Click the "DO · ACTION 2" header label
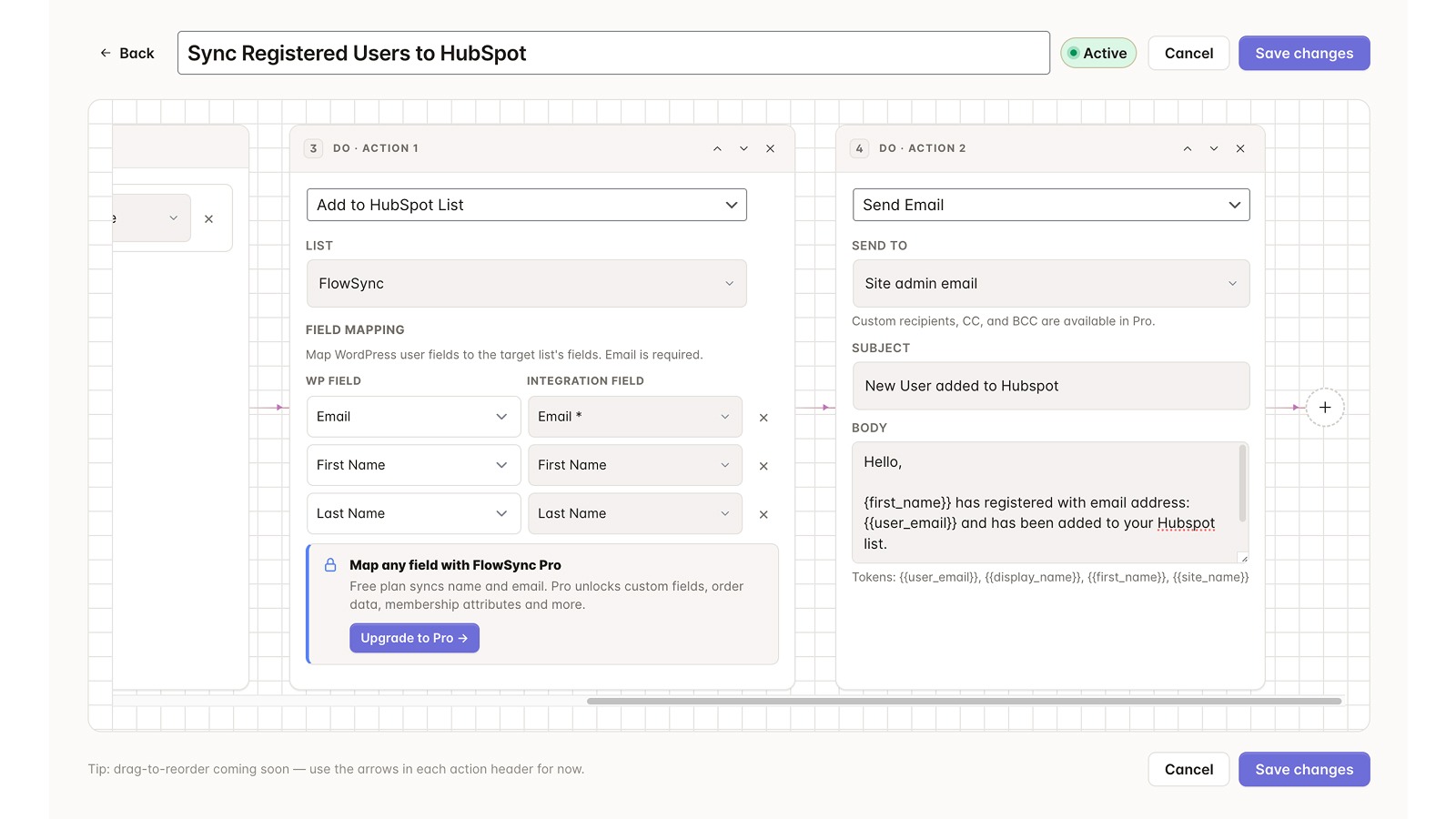Screen dimensions: 1456x819 click(923, 148)
